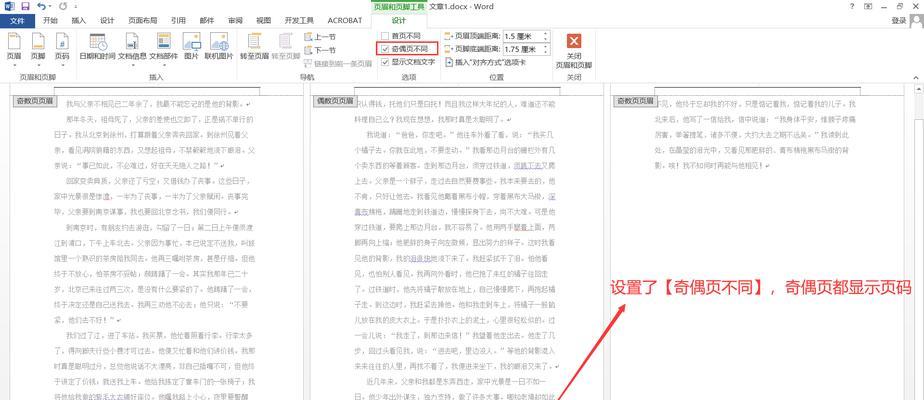Switch to the ACROBAT tab

click(345, 20)
